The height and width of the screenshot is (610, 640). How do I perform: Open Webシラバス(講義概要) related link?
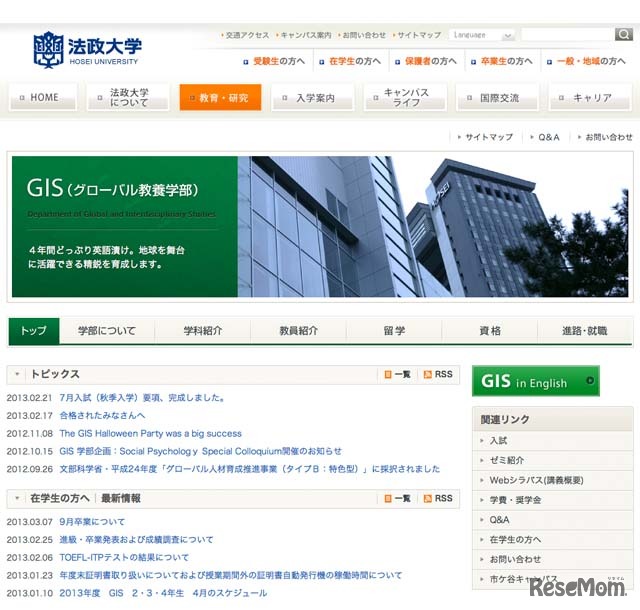(553, 480)
